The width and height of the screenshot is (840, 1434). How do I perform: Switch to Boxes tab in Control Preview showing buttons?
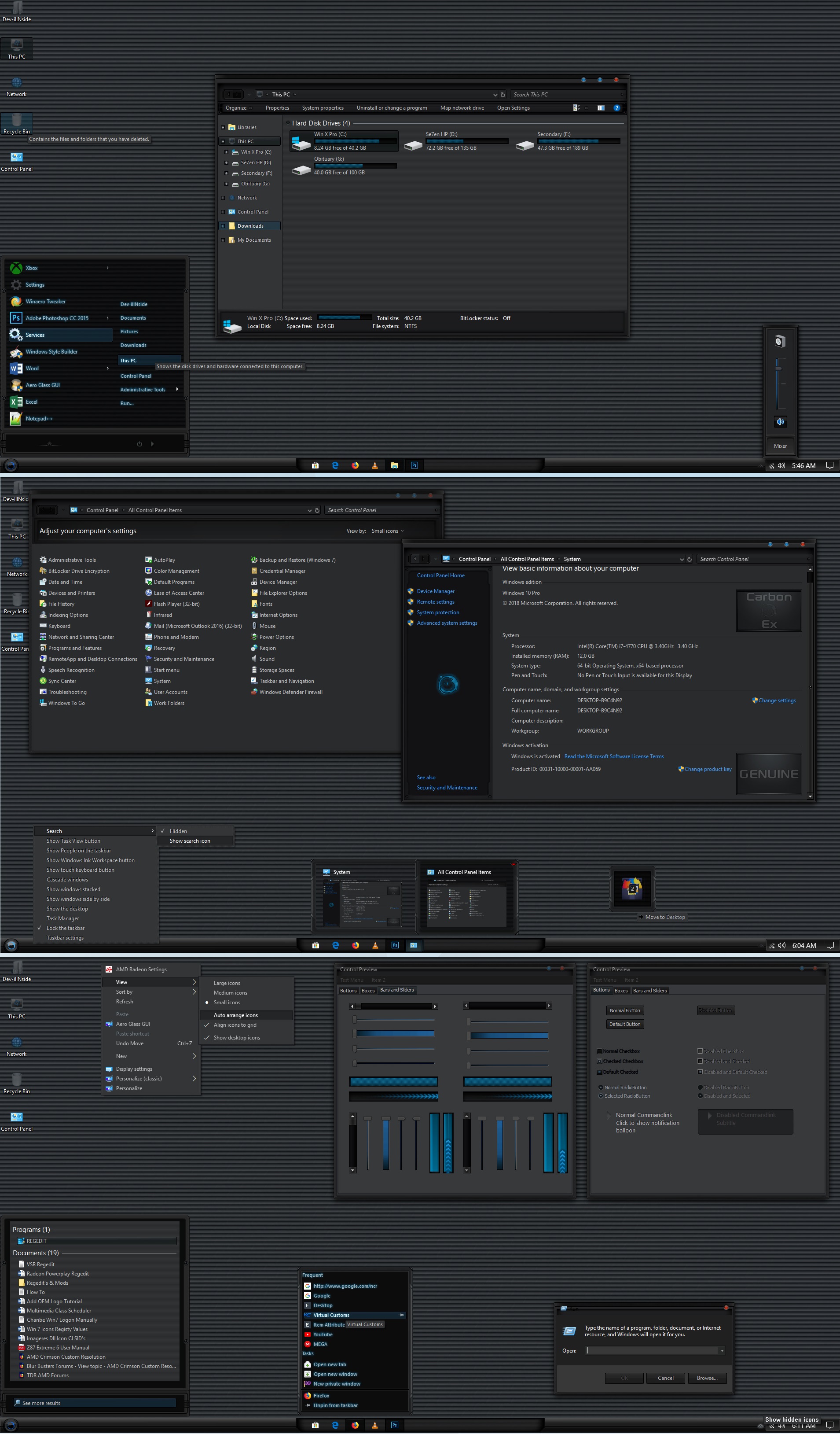click(621, 991)
